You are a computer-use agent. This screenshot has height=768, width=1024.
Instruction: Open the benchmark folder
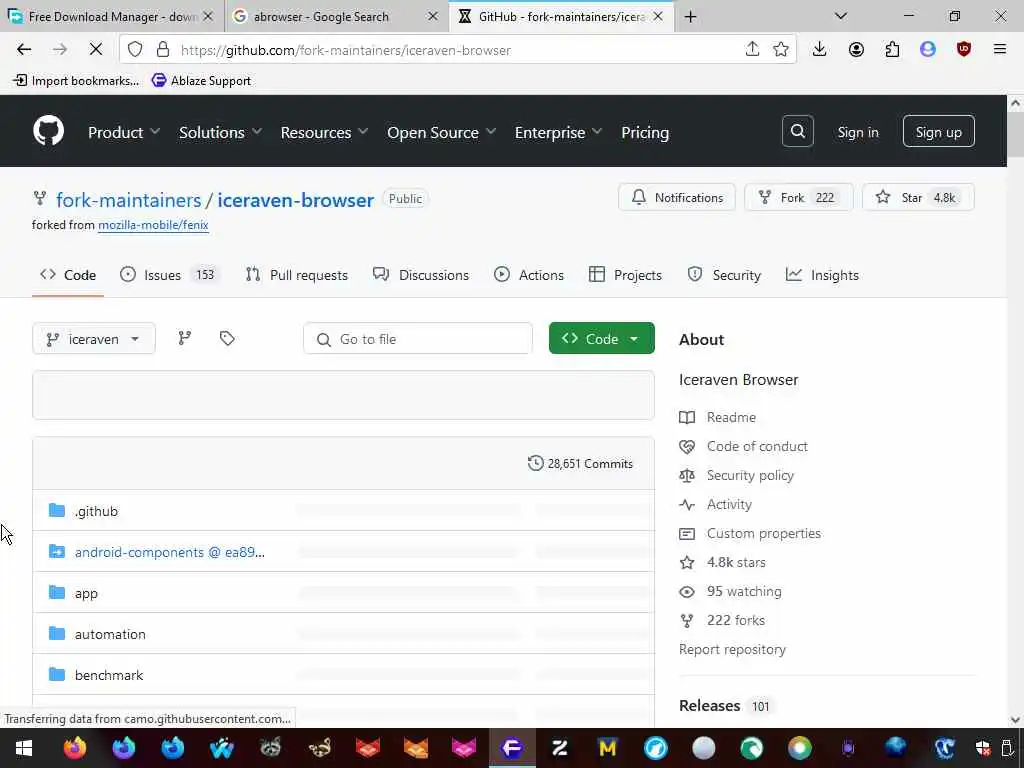[108, 675]
